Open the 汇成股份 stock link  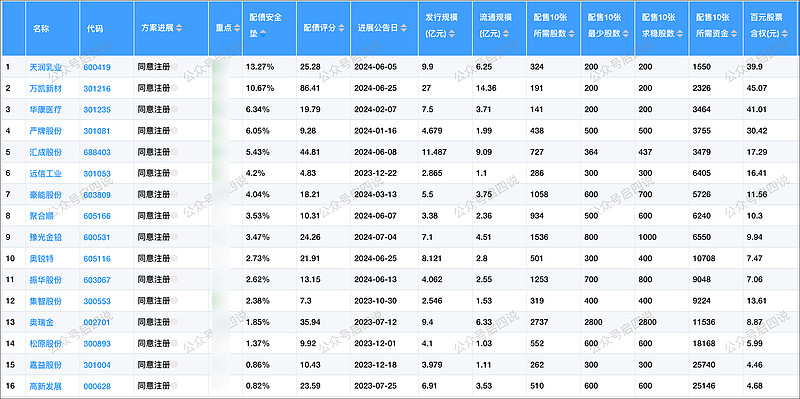coord(46,152)
